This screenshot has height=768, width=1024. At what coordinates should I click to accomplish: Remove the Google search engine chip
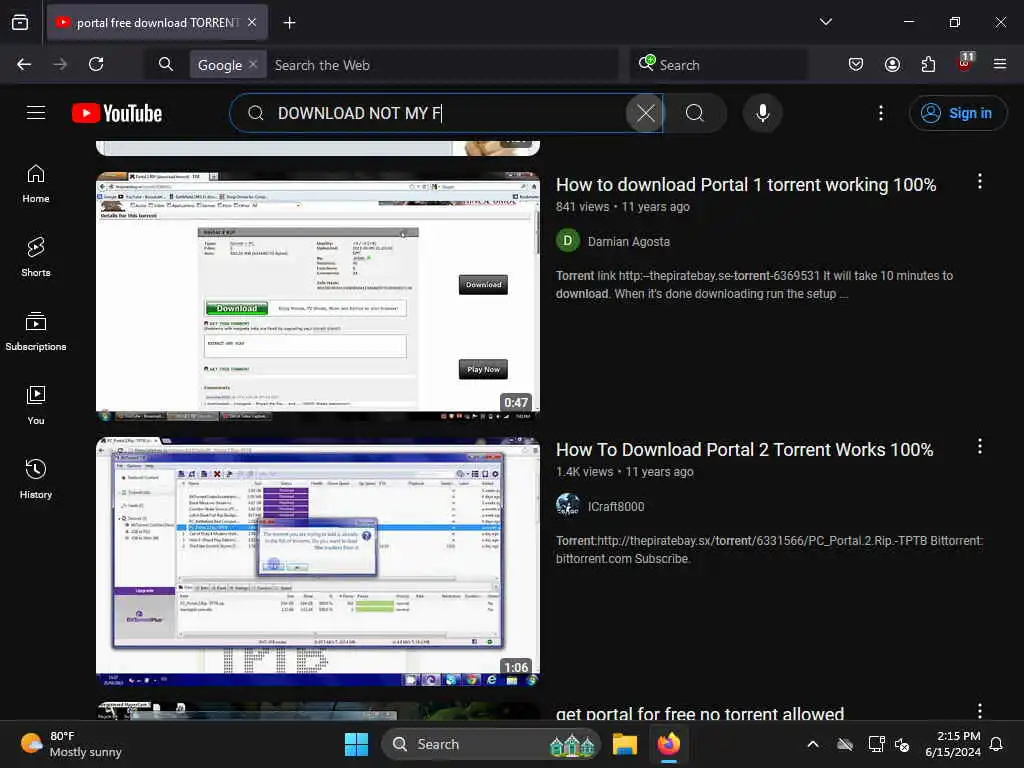253,64
